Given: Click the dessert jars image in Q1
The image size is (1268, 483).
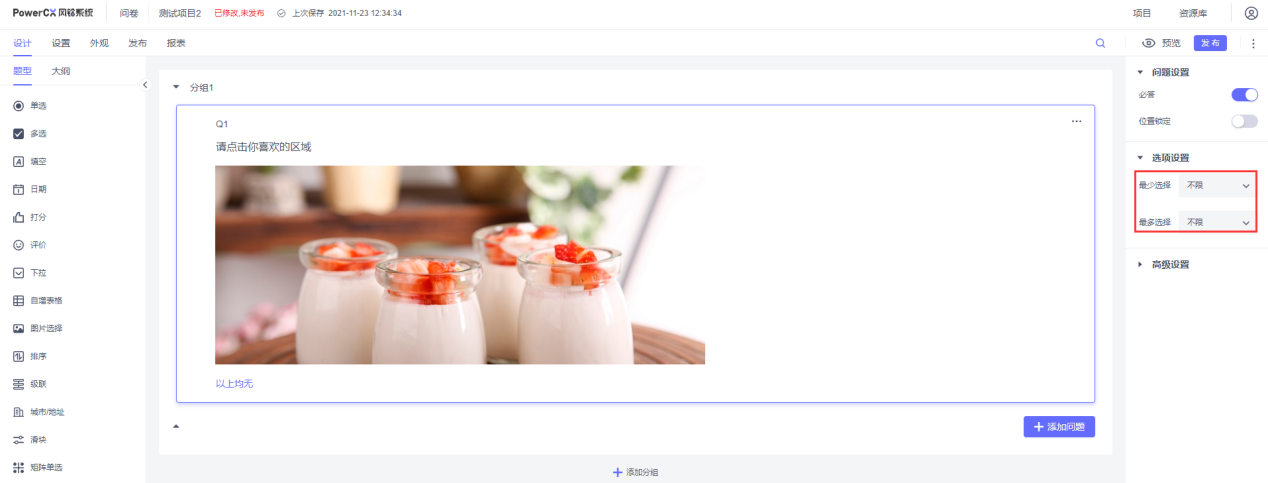Looking at the screenshot, I should (x=459, y=265).
